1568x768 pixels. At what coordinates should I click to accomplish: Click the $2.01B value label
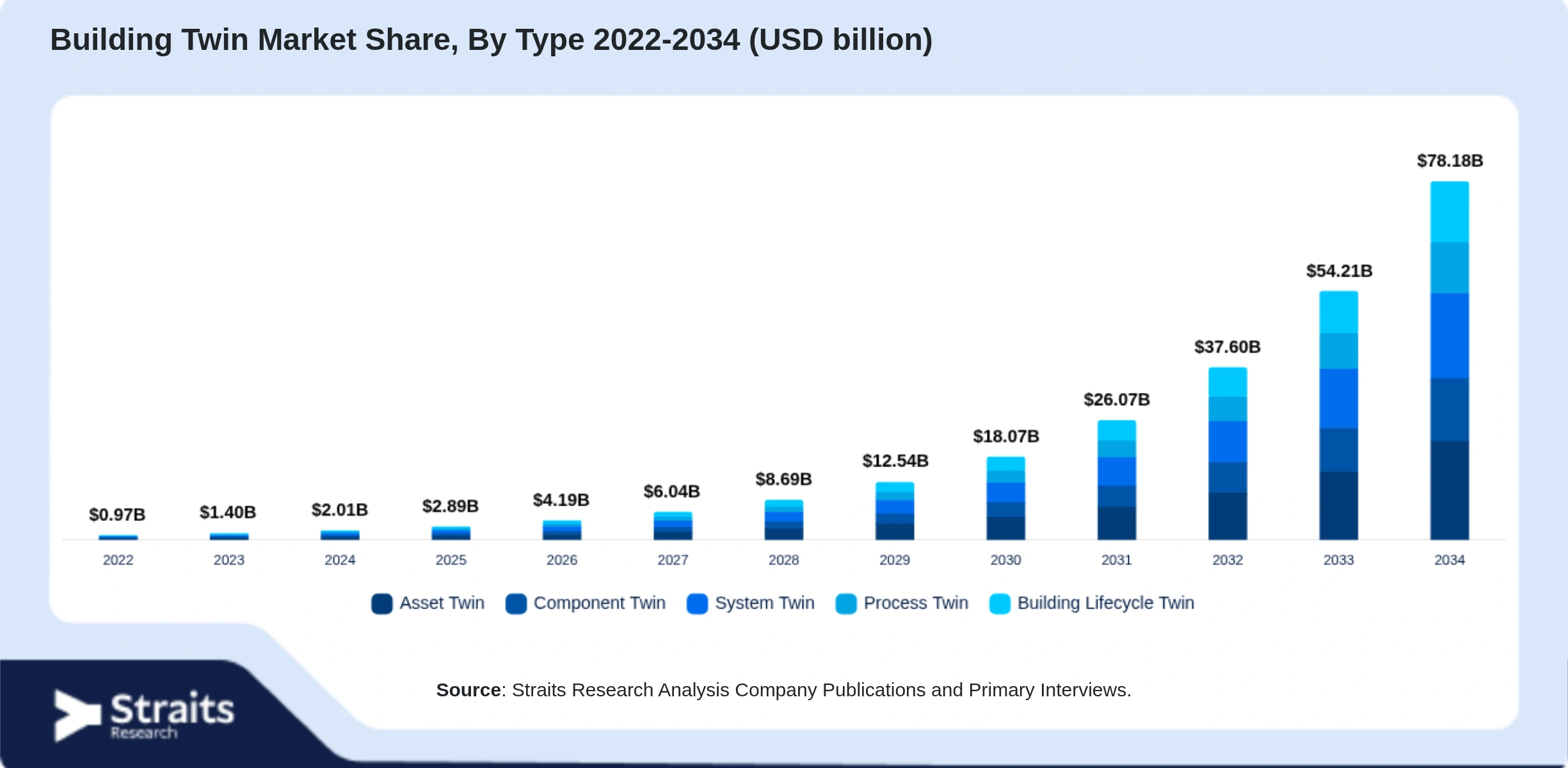[x=340, y=510]
